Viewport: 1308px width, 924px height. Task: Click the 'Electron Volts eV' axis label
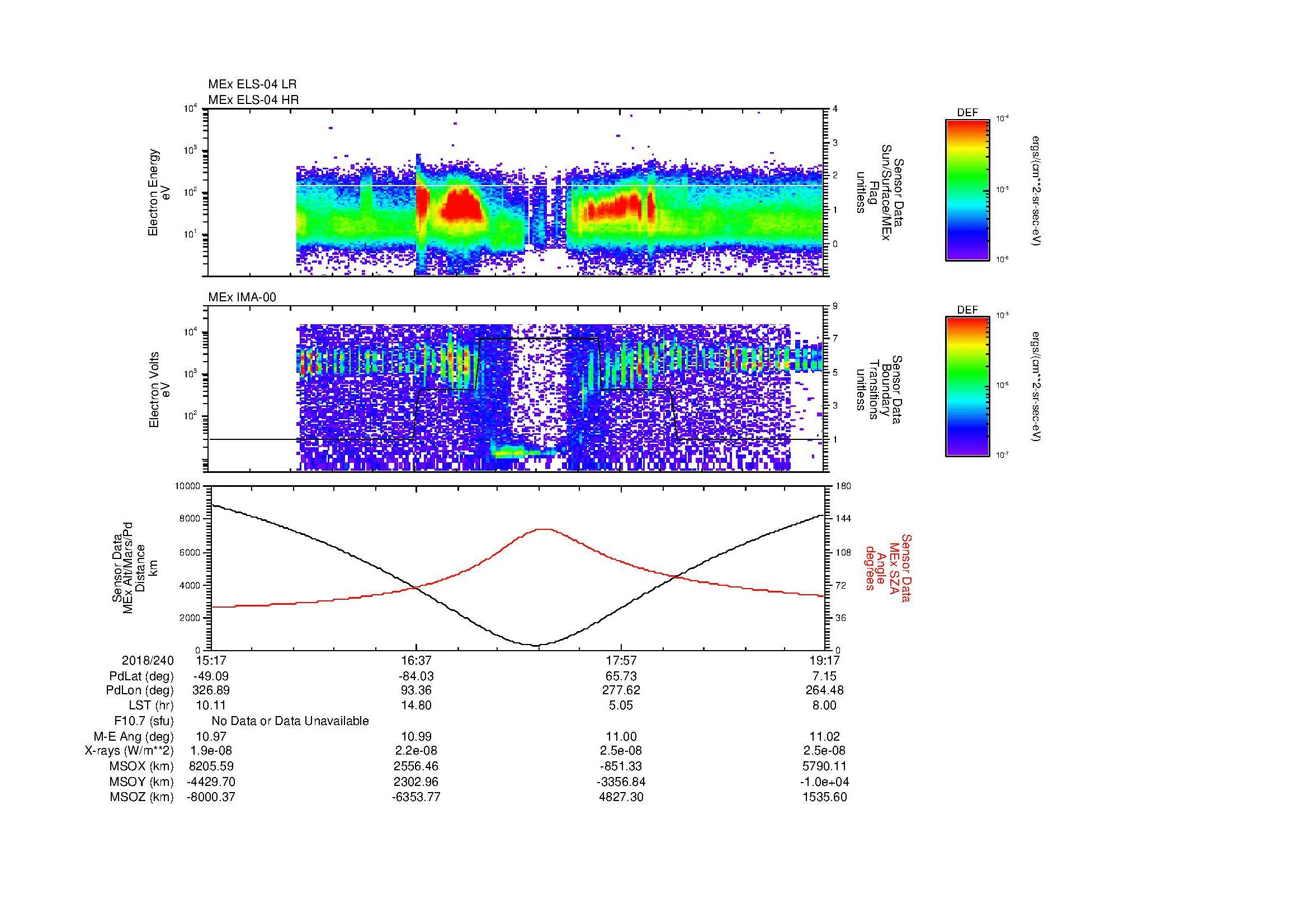coord(159,390)
